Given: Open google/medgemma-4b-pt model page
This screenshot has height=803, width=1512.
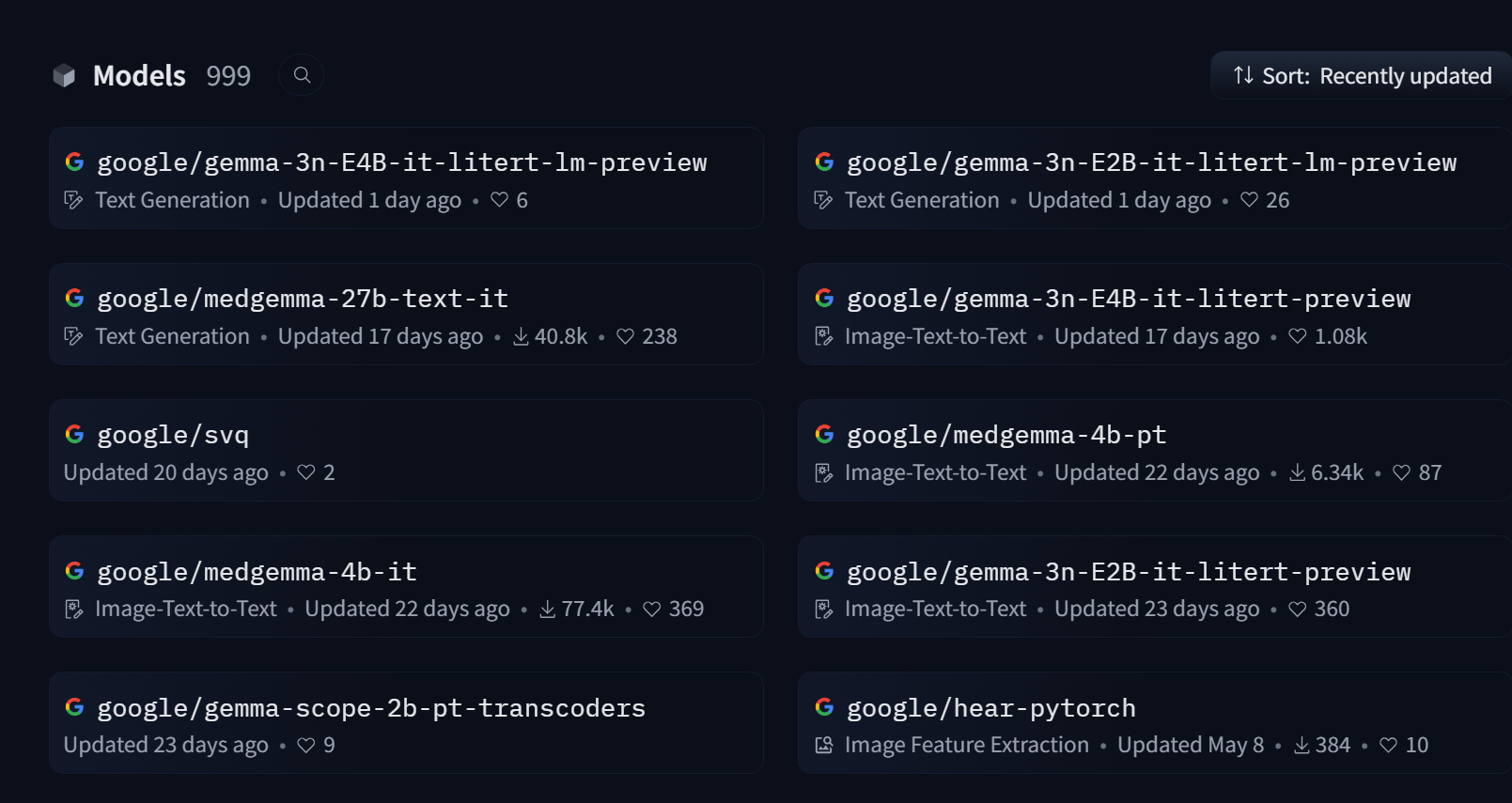Looking at the screenshot, I should [1005, 435].
